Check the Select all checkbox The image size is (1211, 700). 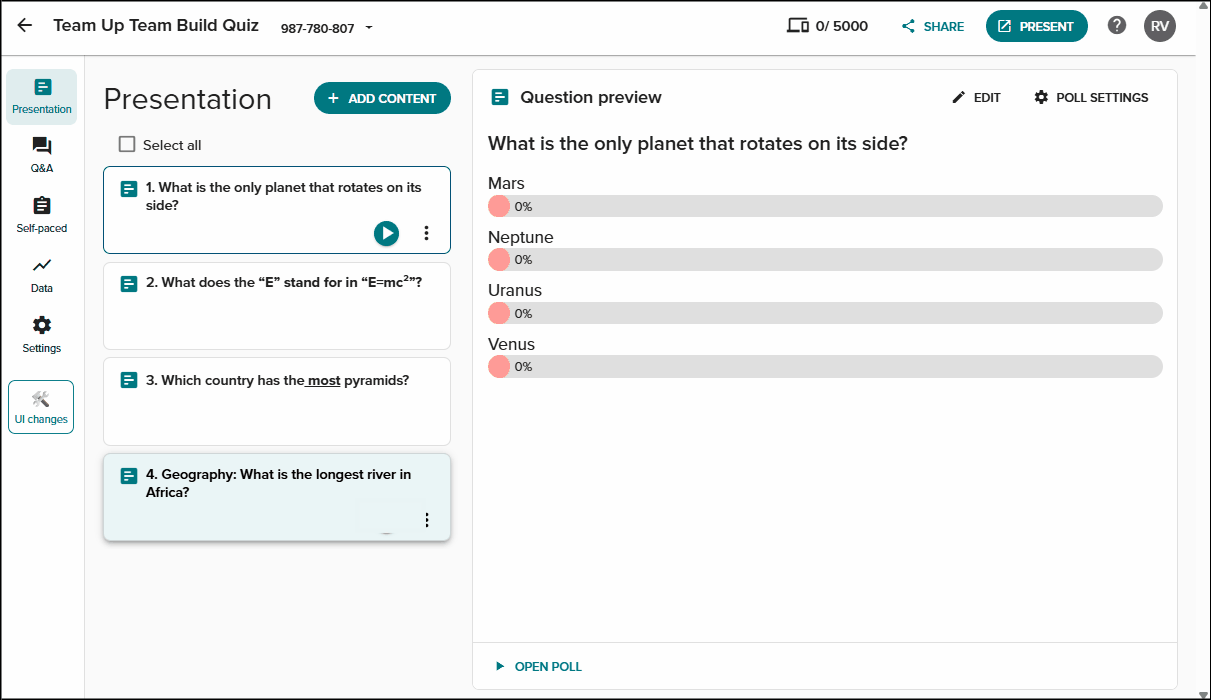(x=127, y=144)
